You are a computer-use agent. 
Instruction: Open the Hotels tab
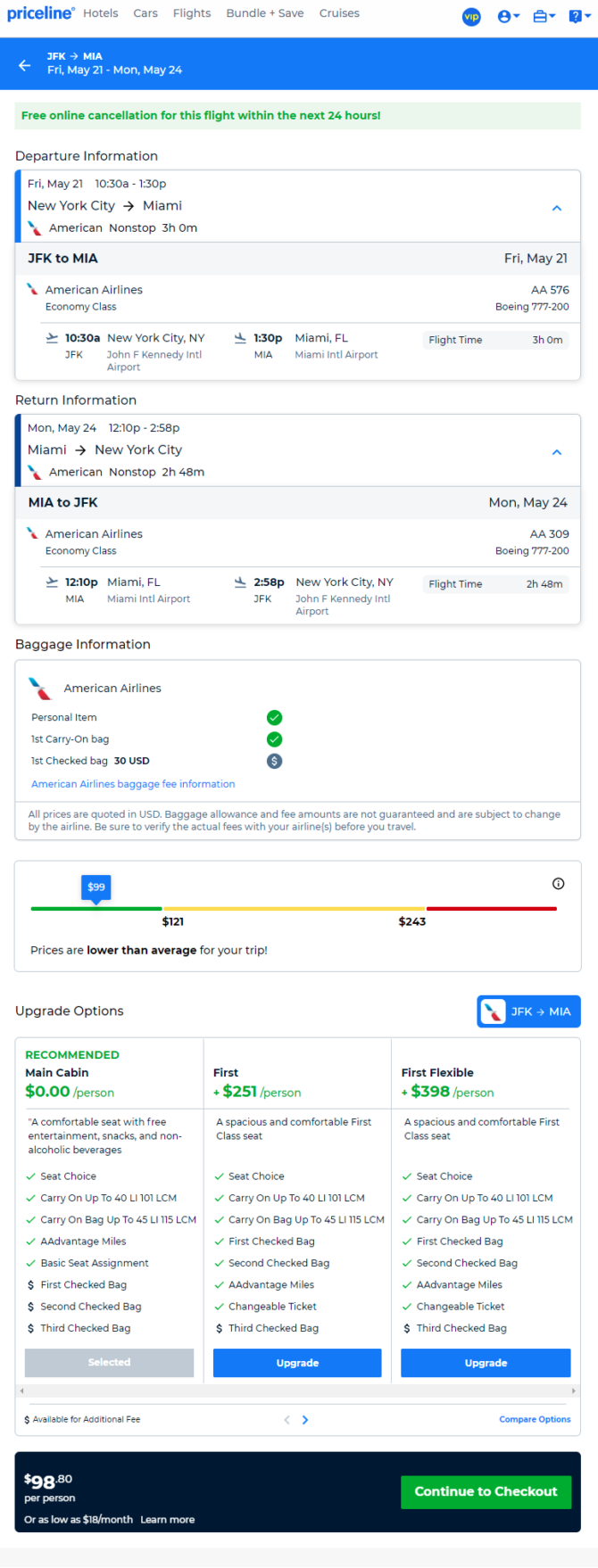pos(101,13)
